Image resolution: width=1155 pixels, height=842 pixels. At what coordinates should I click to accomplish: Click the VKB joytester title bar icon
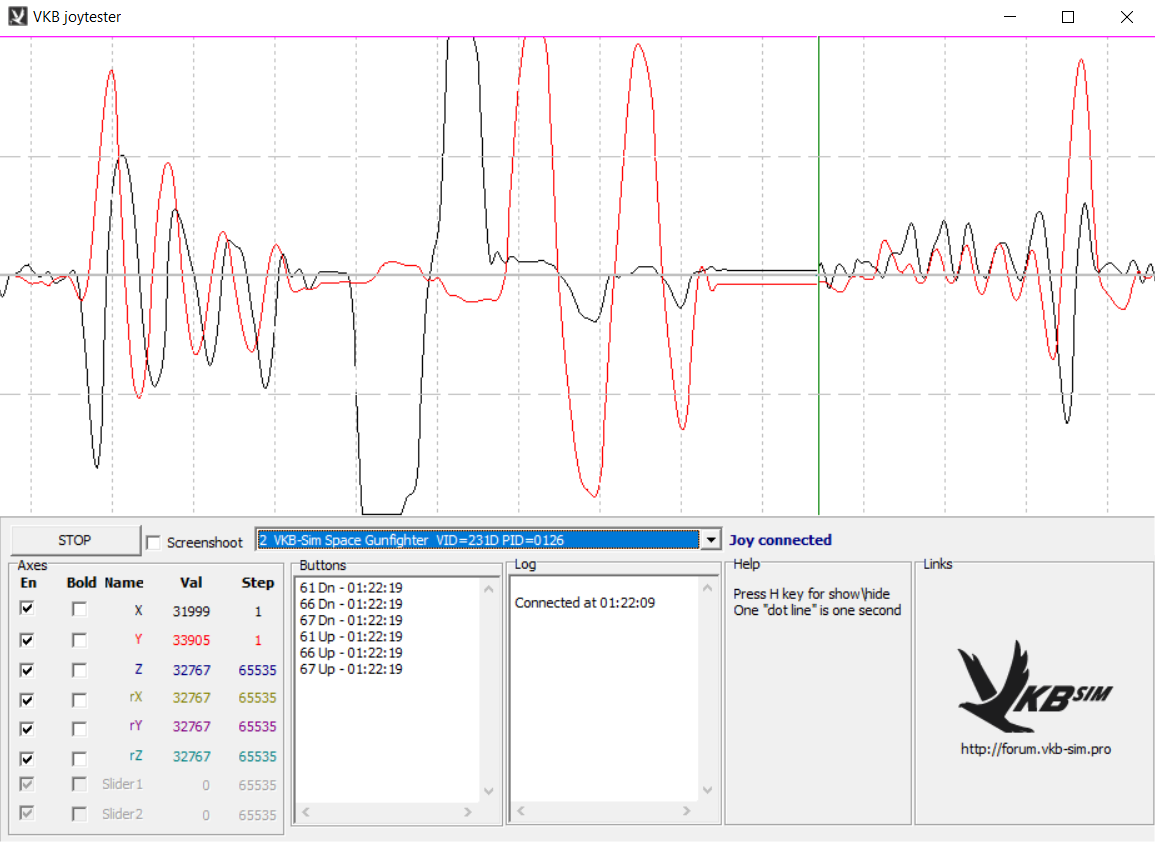click(18, 17)
